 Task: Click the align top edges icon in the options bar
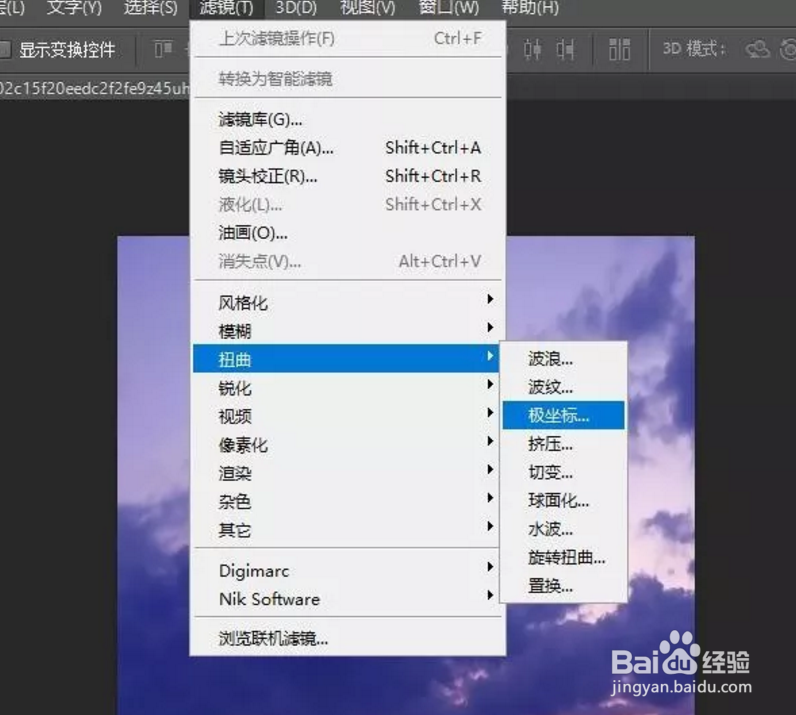click(163, 49)
